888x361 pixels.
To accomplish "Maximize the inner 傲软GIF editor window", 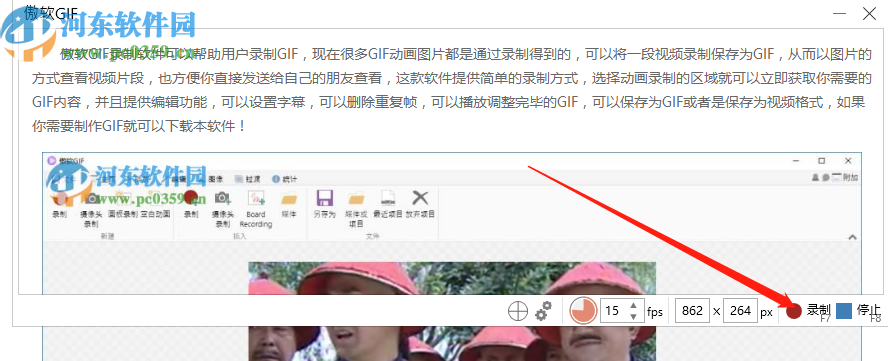I will [x=822, y=161].
